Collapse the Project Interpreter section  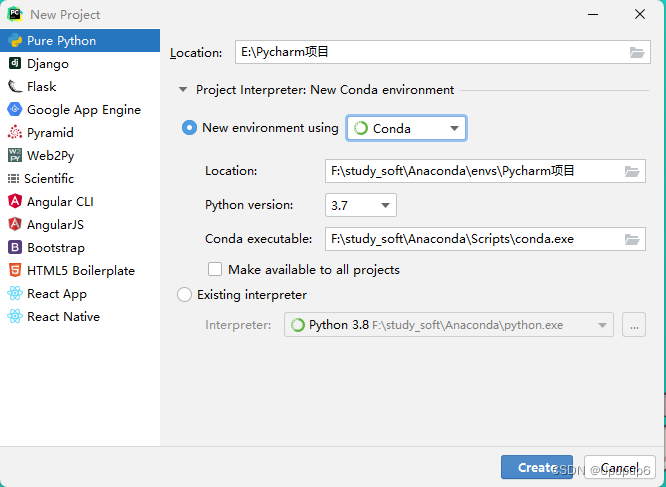183,90
